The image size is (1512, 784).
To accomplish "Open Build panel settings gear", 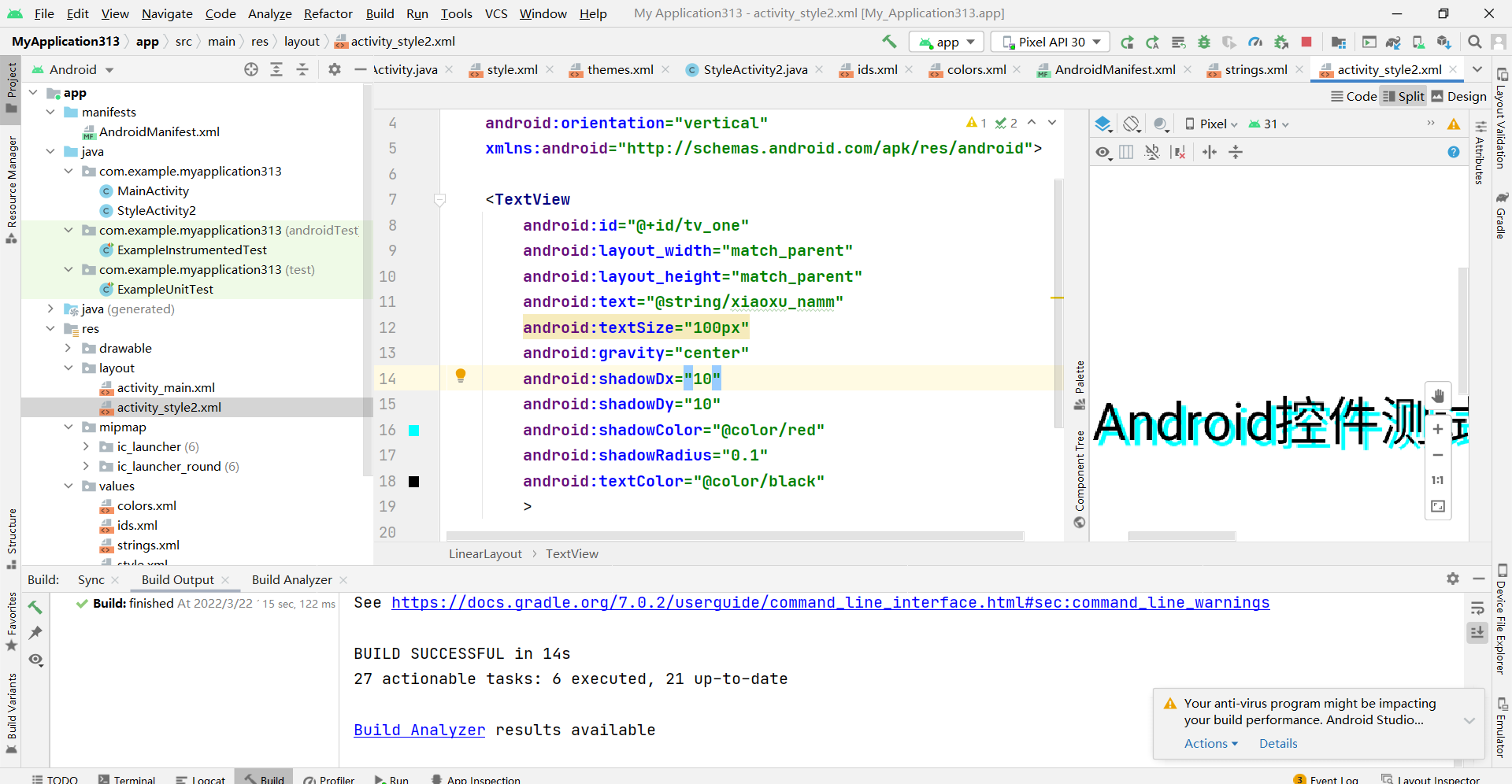I will click(x=1453, y=579).
